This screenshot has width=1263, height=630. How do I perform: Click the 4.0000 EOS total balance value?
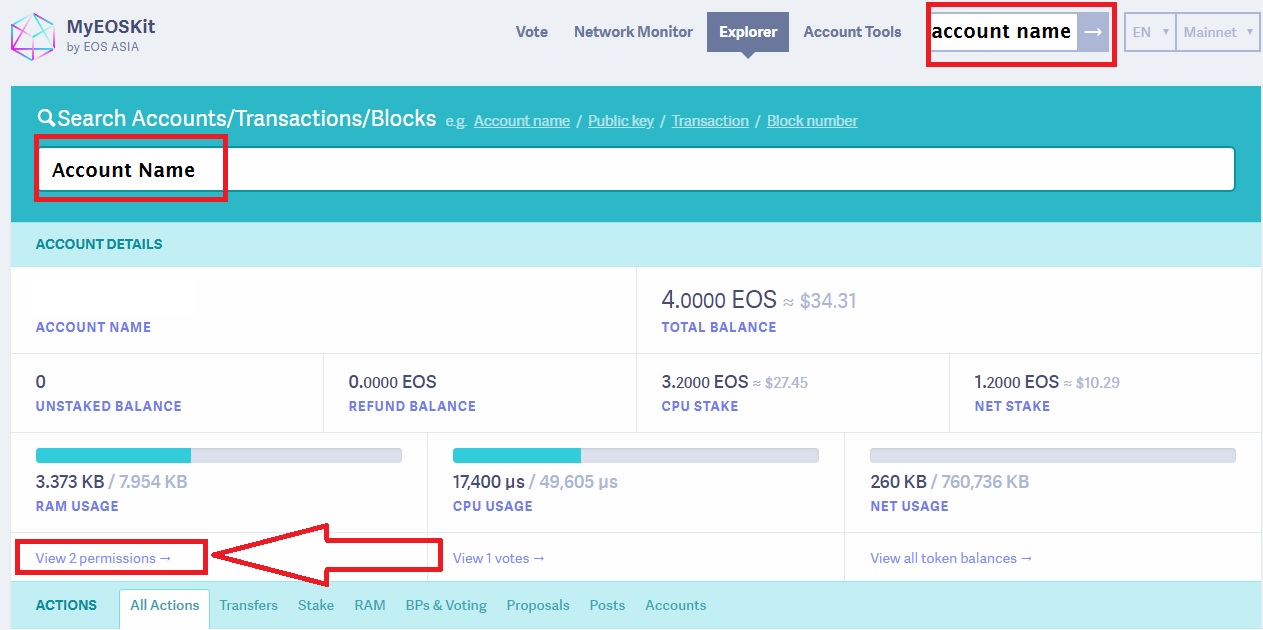(719, 300)
